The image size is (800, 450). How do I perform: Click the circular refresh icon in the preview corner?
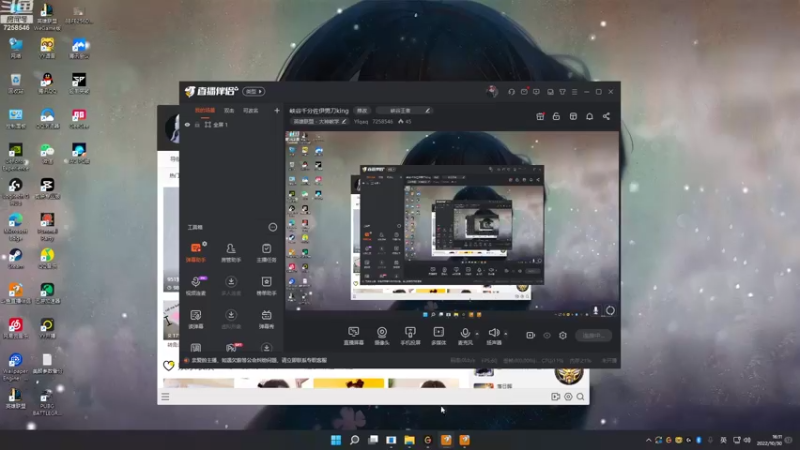click(610, 310)
